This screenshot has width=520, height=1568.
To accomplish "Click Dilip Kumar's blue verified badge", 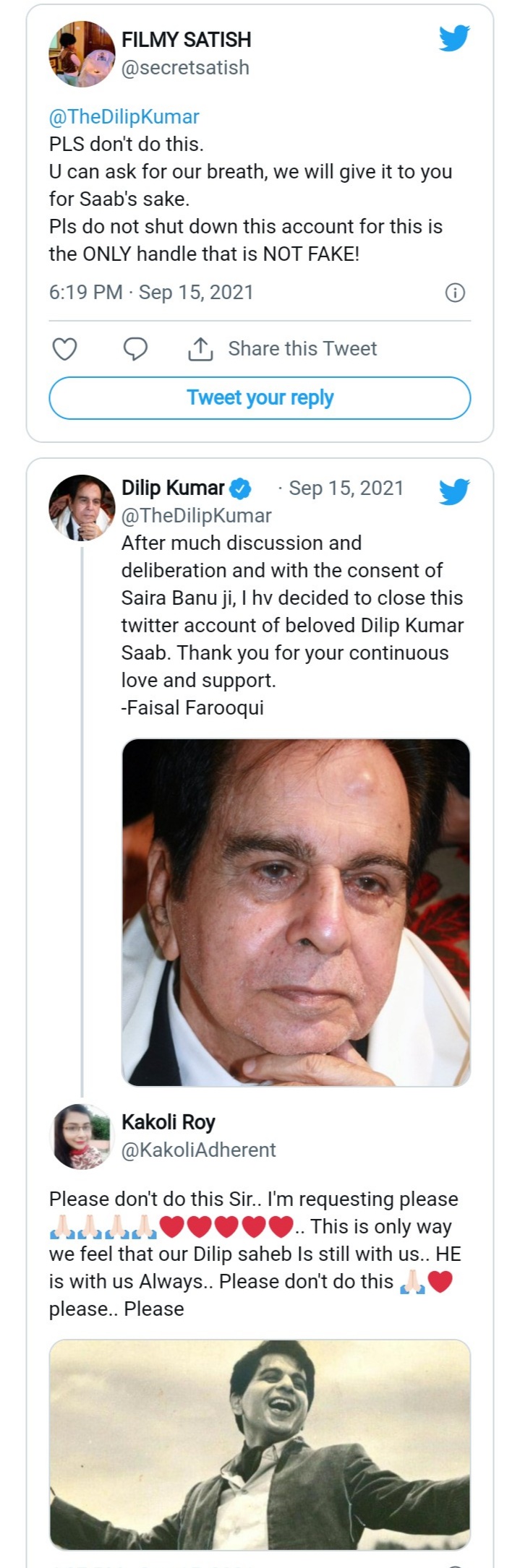I will [x=240, y=489].
